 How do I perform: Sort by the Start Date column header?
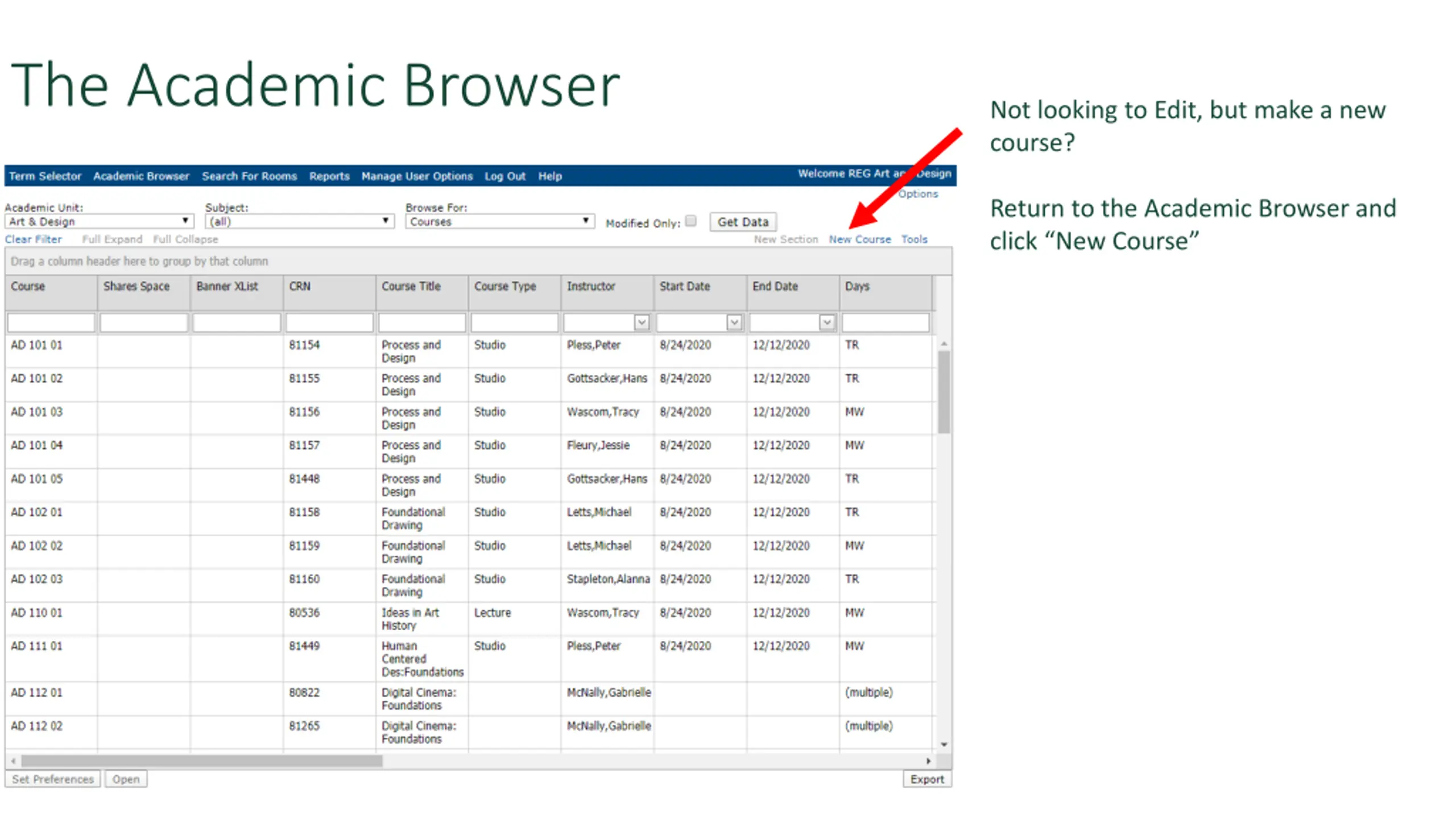(700, 292)
